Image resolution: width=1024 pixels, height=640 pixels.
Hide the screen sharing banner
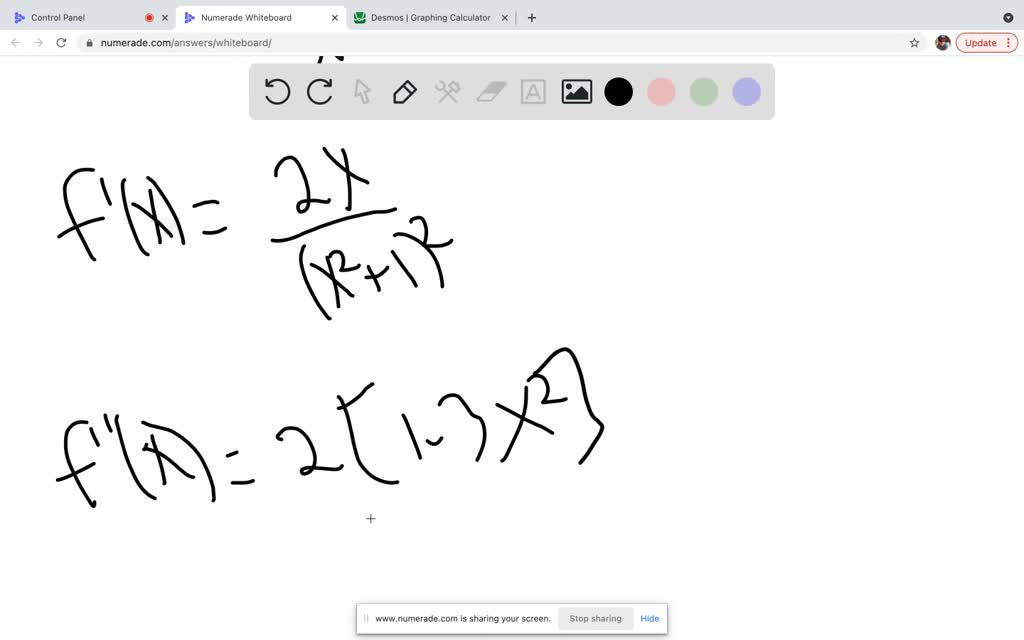click(x=649, y=618)
